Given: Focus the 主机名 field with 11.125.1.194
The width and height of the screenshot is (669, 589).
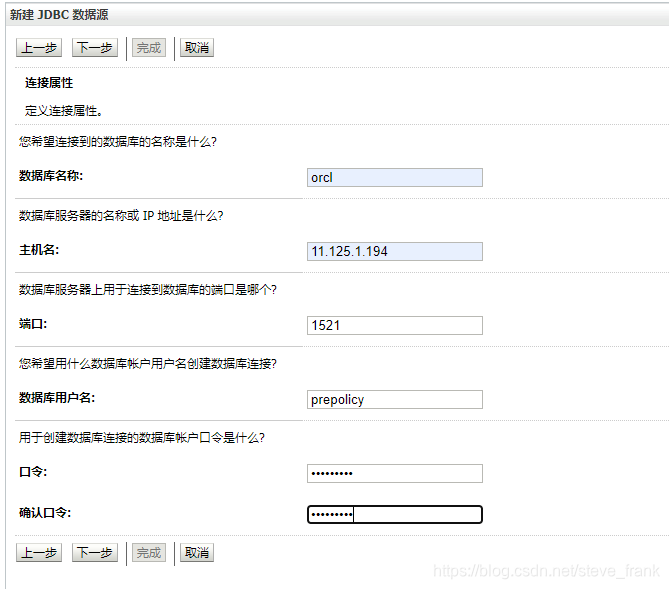Looking at the screenshot, I should (395, 251).
